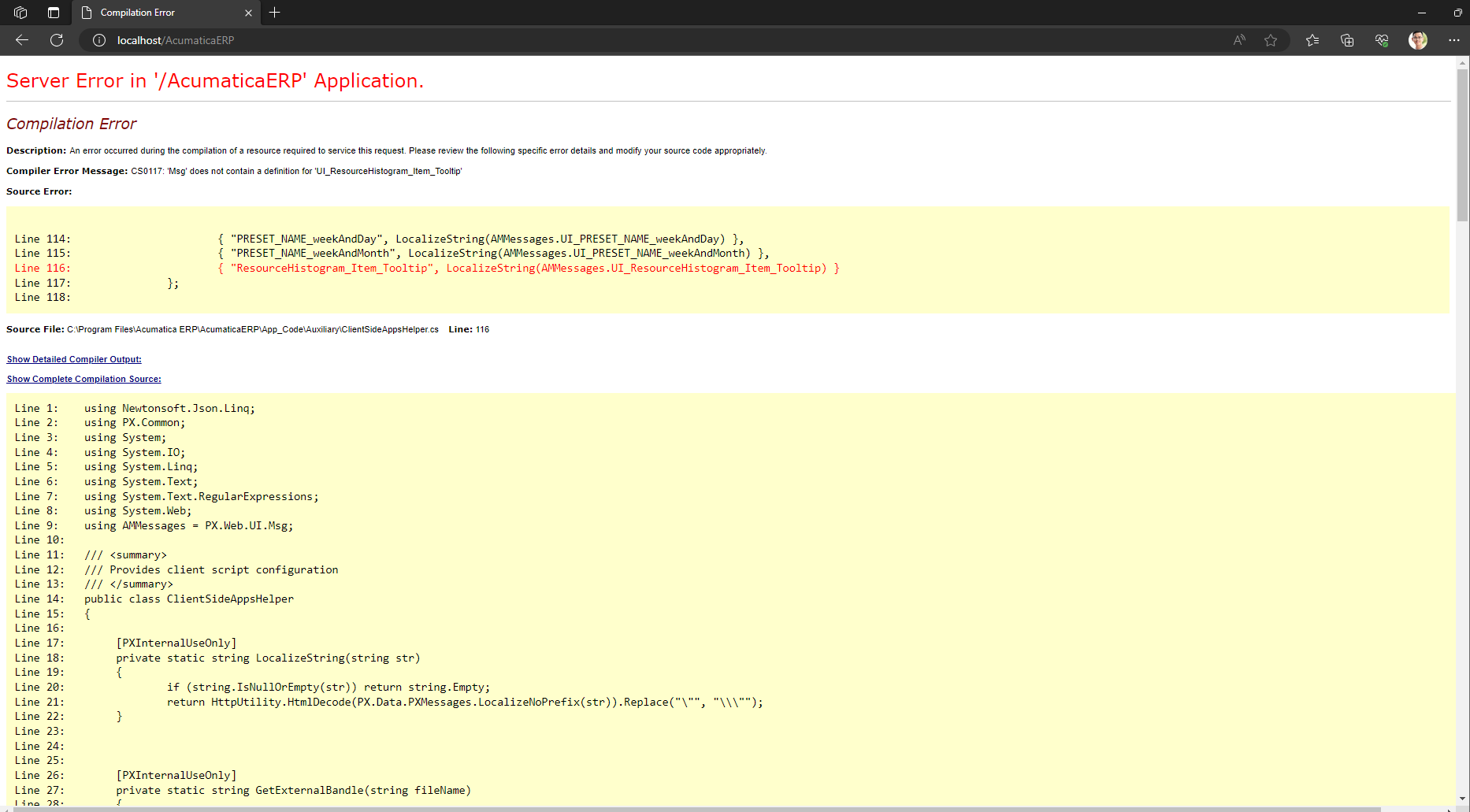The image size is (1470, 812).
Task: Reload the page with the Refresh icon
Action: (57, 40)
